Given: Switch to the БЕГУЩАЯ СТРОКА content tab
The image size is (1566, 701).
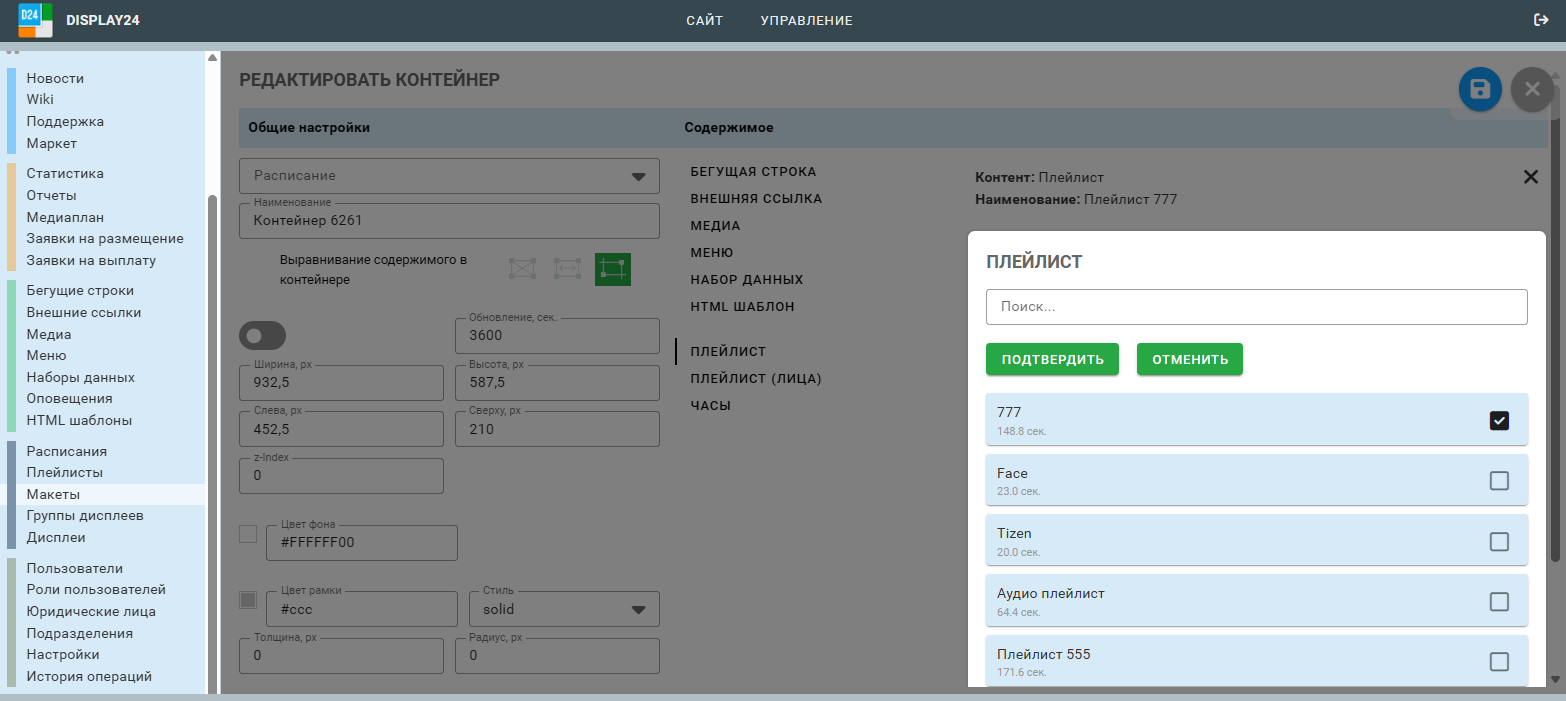Looking at the screenshot, I should tap(753, 172).
